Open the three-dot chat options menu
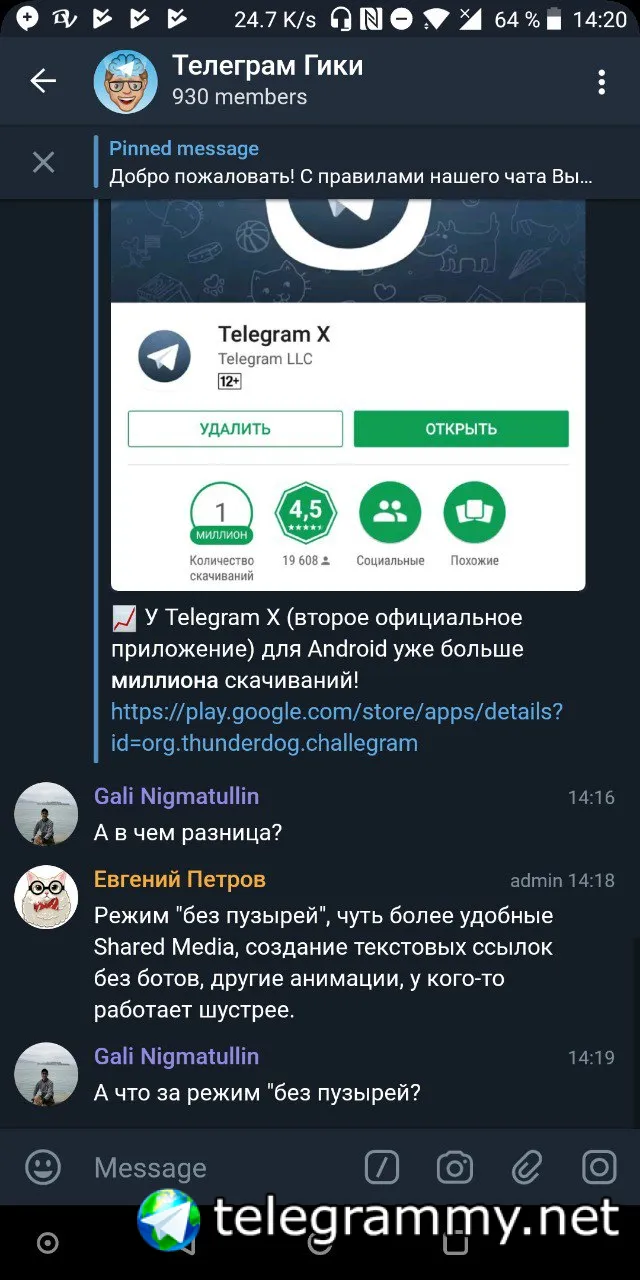Screen dimensions: 640x1280 pyautogui.click(x=601, y=82)
